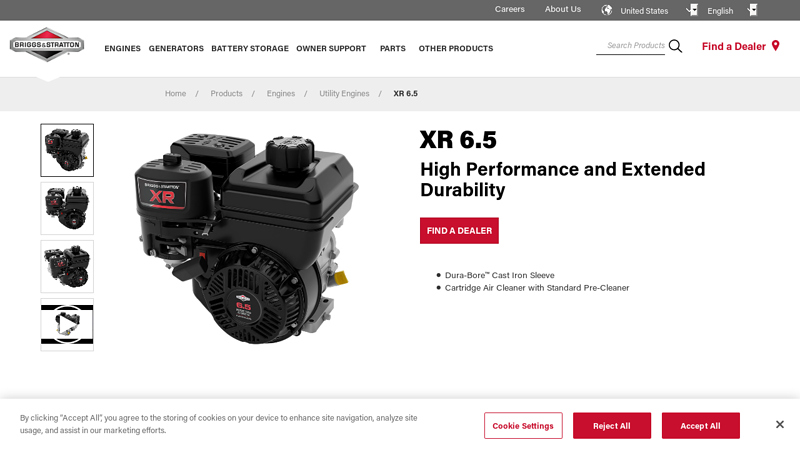Open the Generators menu

point(176,48)
